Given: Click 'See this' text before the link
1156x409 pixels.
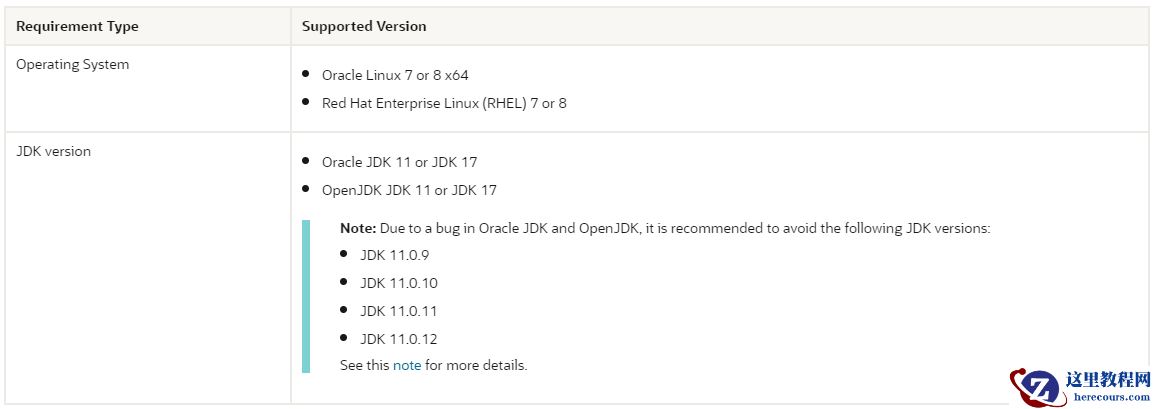Looking at the screenshot, I should coord(364,365).
